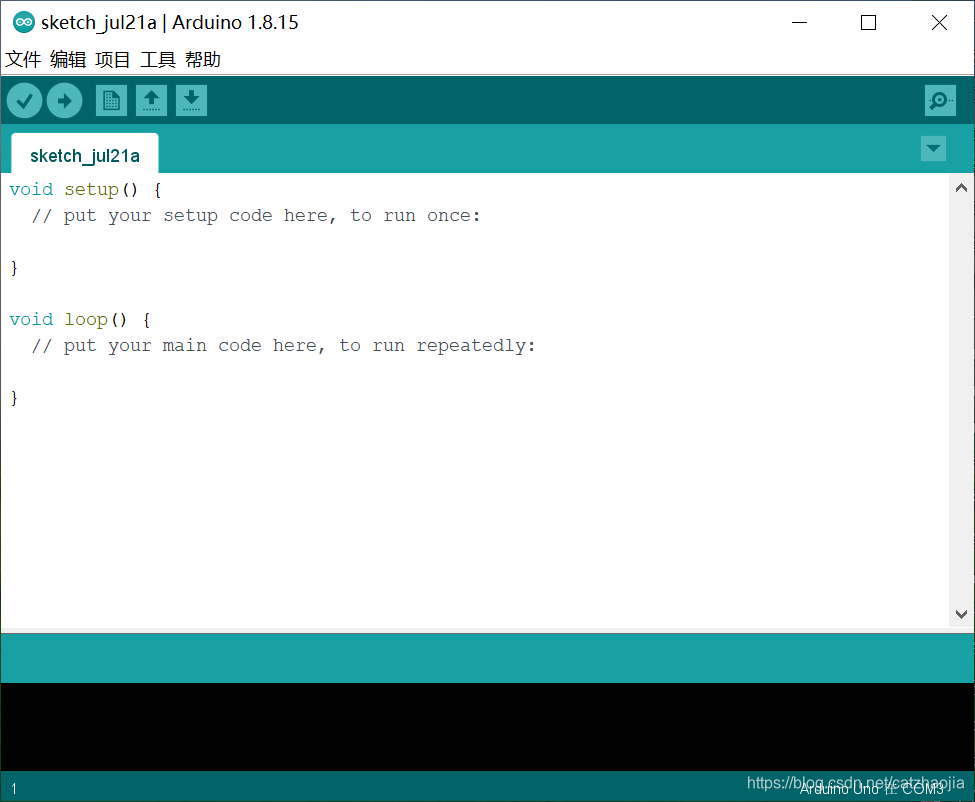The image size is (975, 802).
Task: Open the 文件 menu
Action: tap(22, 59)
